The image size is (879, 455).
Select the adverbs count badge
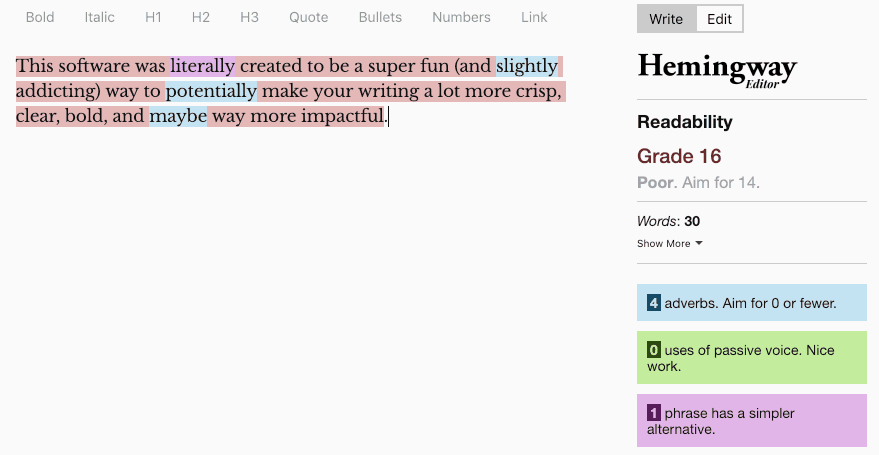pyautogui.click(x=653, y=303)
